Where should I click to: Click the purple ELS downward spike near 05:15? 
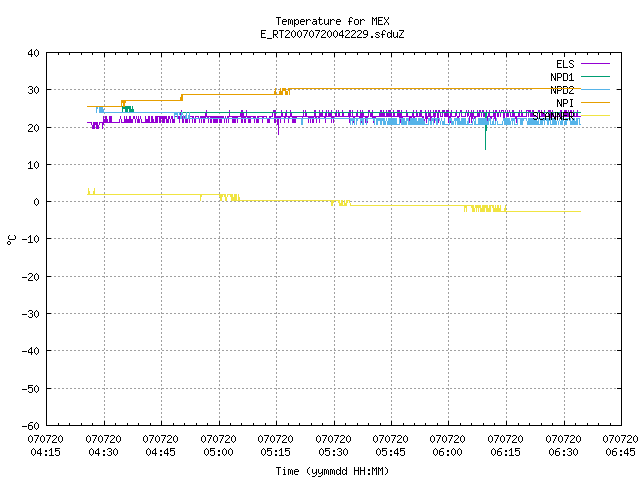point(278,127)
